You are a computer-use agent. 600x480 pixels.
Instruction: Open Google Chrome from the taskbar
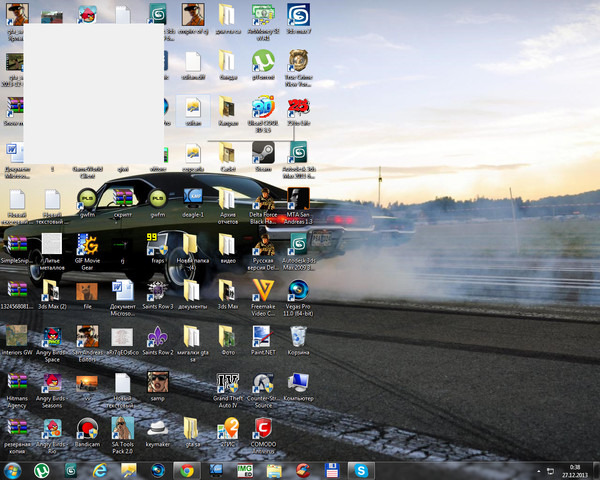(185, 469)
